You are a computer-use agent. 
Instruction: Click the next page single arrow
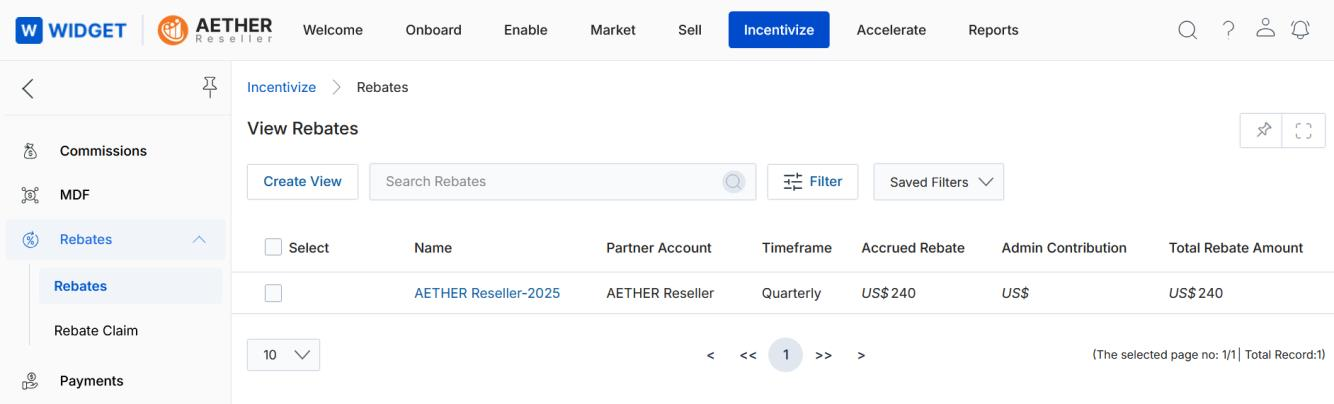pyautogui.click(x=861, y=355)
